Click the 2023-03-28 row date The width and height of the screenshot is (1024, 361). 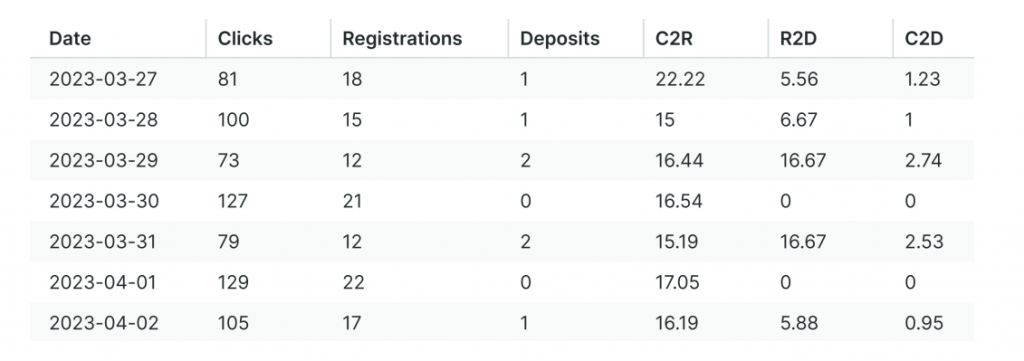[104, 120]
